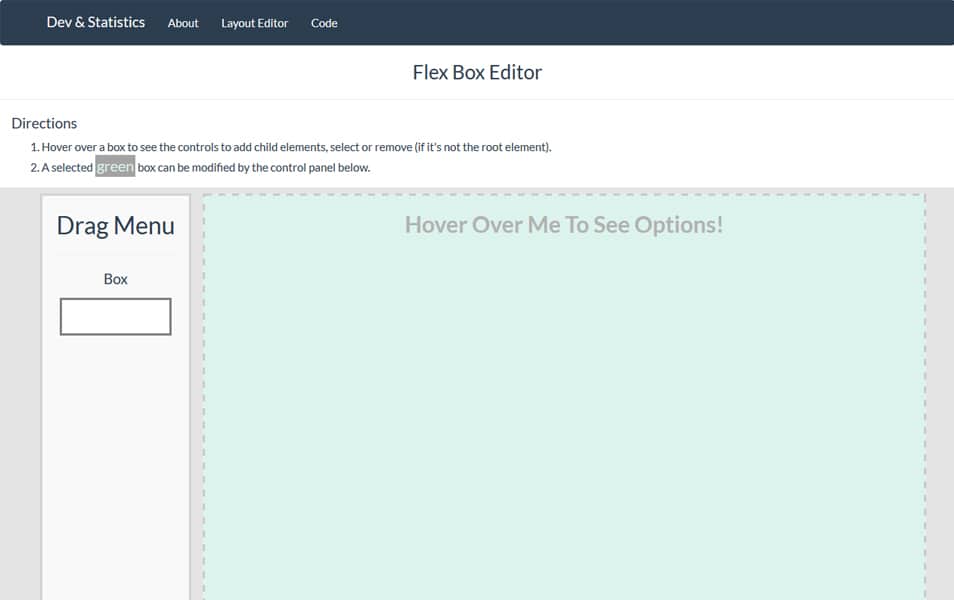Click the highlighted green word badge
The height and width of the screenshot is (600, 954).
pos(115,167)
